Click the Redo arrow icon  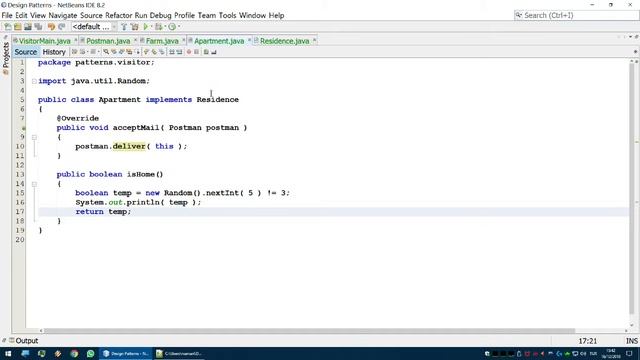tap(62, 27)
